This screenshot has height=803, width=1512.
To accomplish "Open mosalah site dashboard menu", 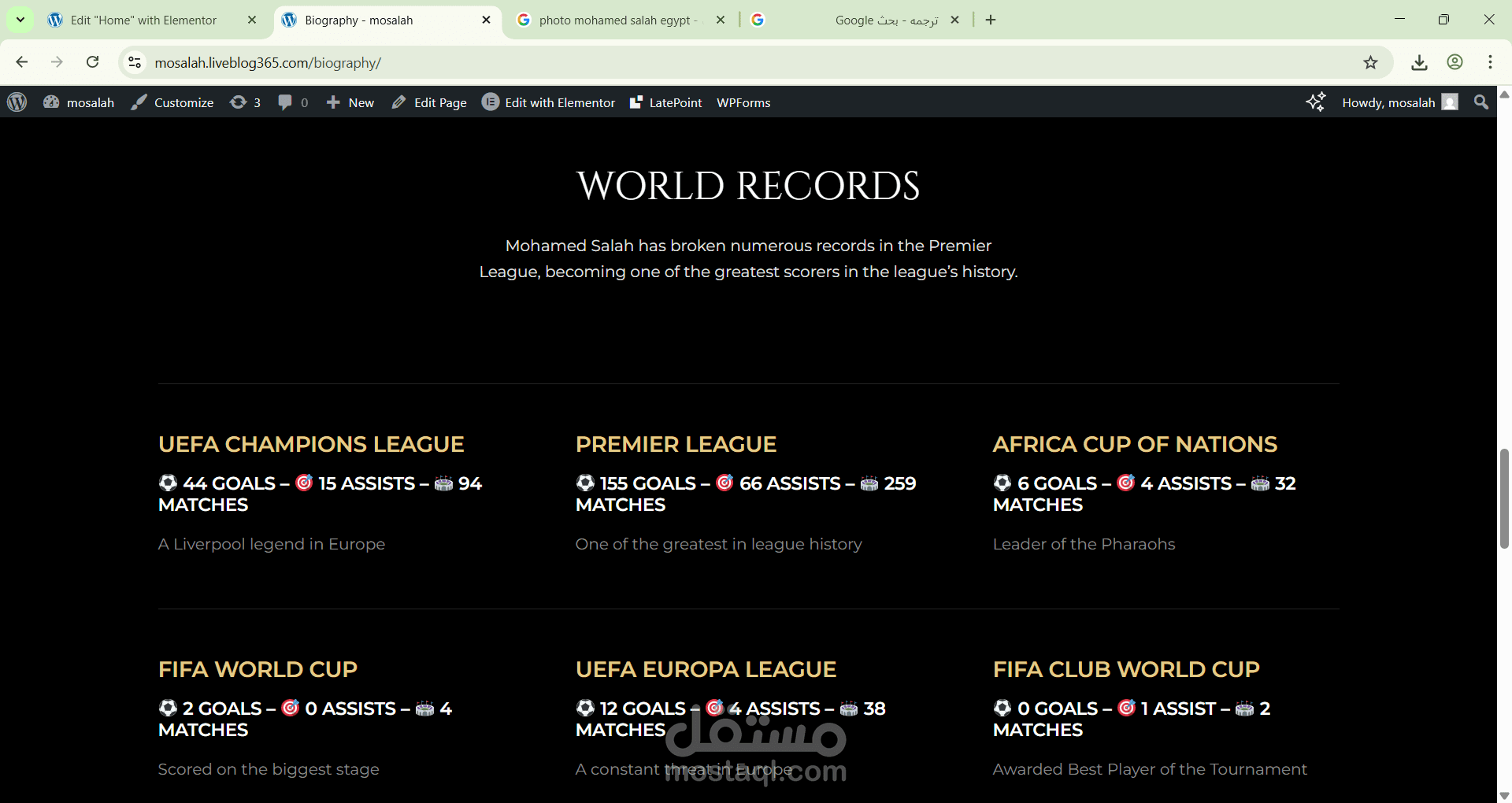I will pyautogui.click(x=79, y=102).
